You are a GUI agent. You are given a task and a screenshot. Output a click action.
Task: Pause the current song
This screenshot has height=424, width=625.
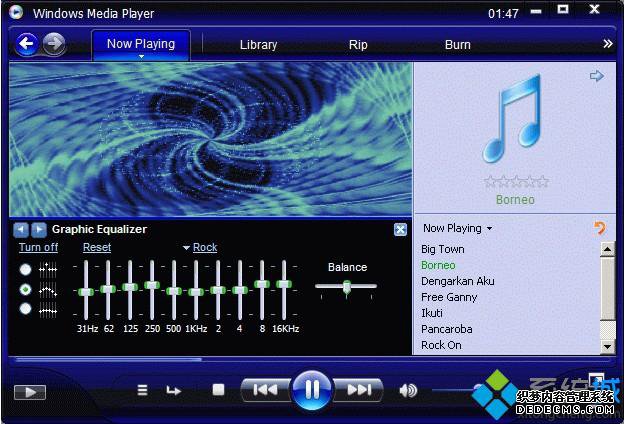point(312,390)
